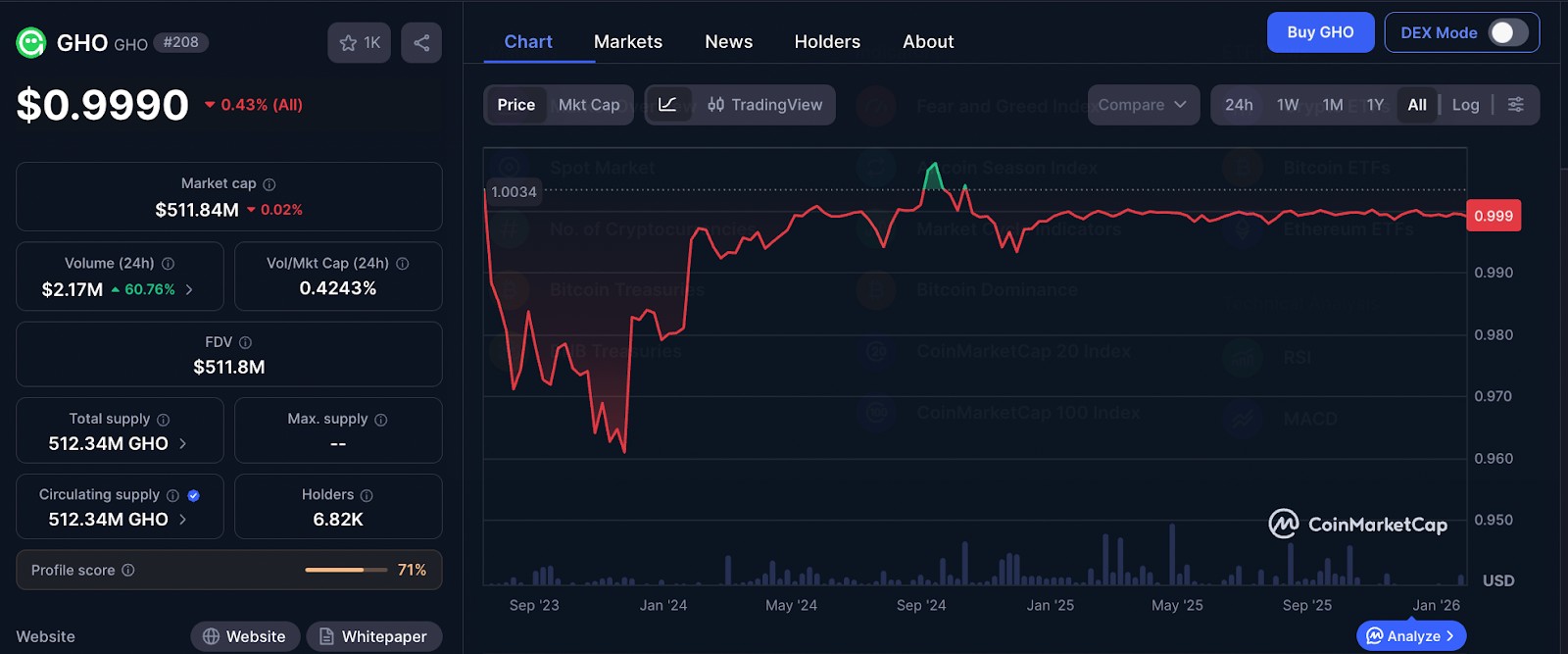Screen dimensions: 1568x654
Task: Click the 1.0034 chart price marker
Action: [x=514, y=192]
